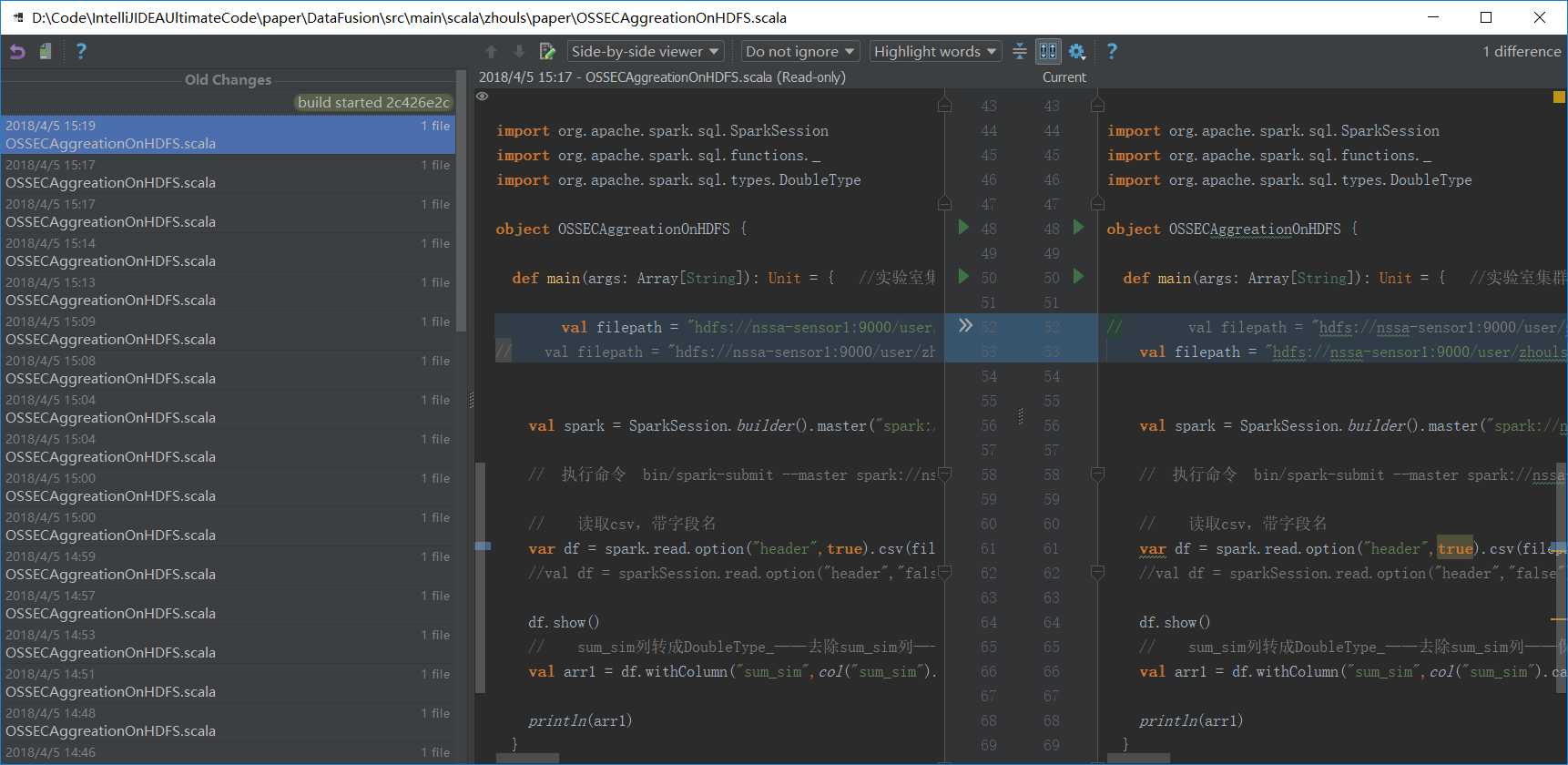The image size is (1568, 765).
Task: Click the Current revision label
Action: 1064,77
